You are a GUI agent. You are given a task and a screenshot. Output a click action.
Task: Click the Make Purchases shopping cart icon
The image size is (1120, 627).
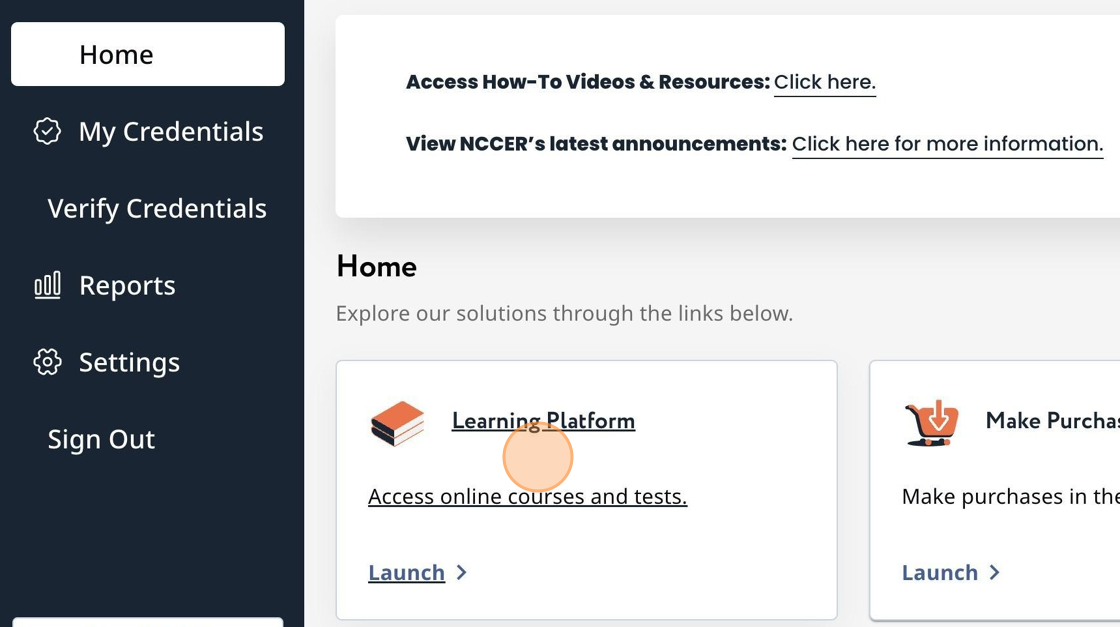pos(932,423)
